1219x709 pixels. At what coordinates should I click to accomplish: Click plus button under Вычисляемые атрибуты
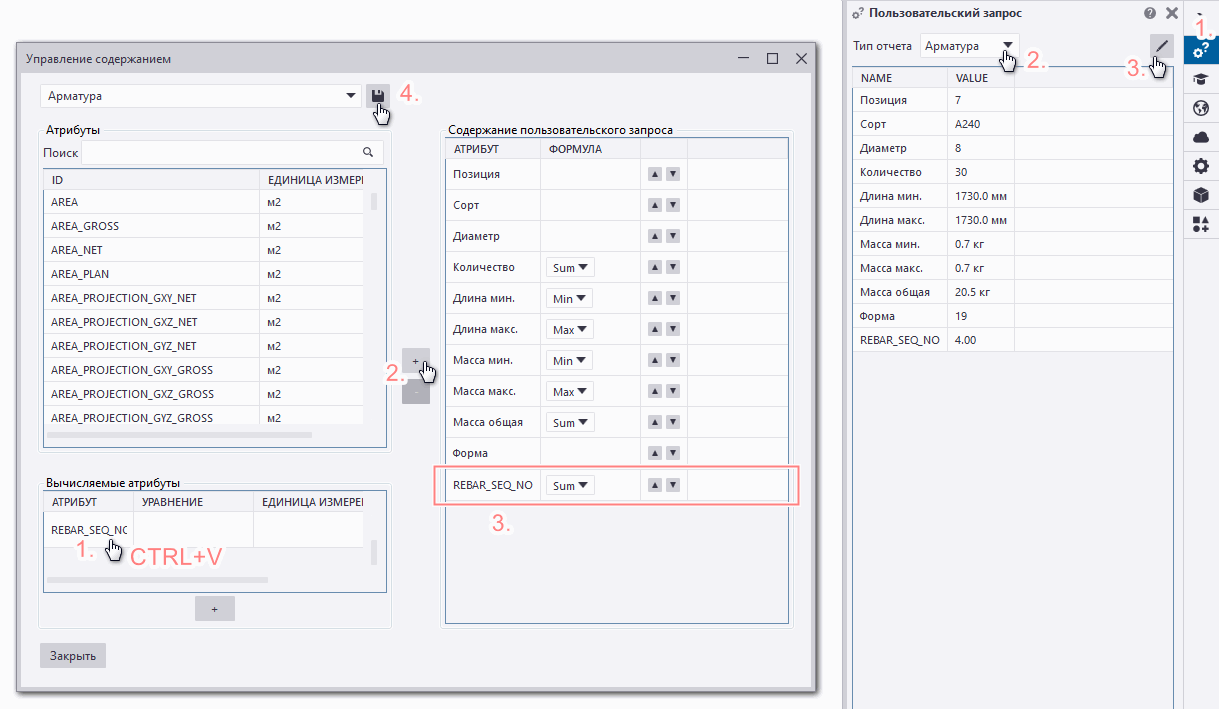pos(214,608)
